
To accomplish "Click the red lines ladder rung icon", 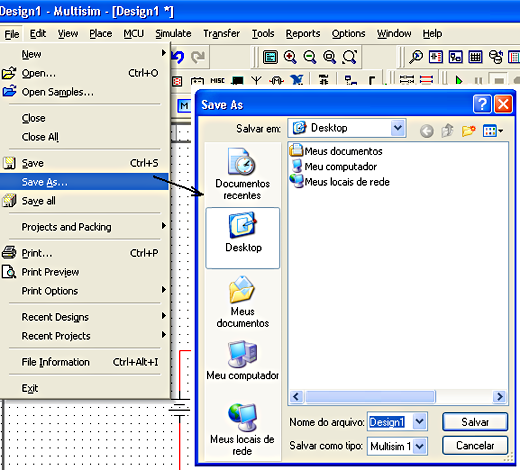I will [x=426, y=80].
